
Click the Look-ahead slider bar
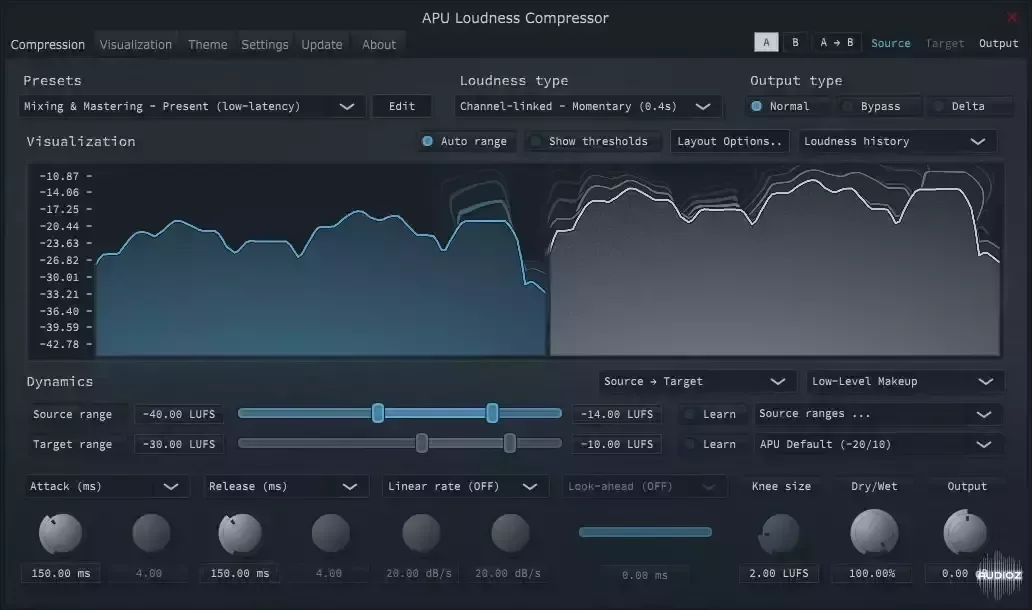[645, 532]
